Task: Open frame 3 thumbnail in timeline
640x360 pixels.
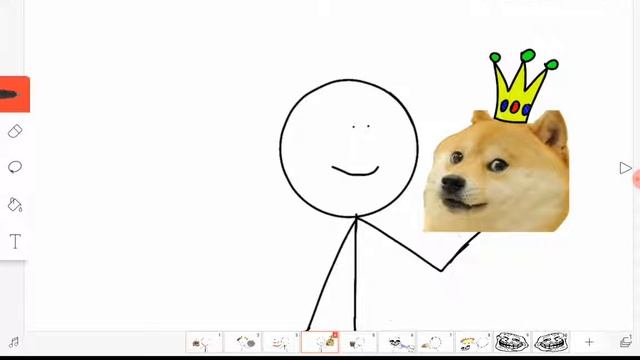Action: click(x=281, y=342)
